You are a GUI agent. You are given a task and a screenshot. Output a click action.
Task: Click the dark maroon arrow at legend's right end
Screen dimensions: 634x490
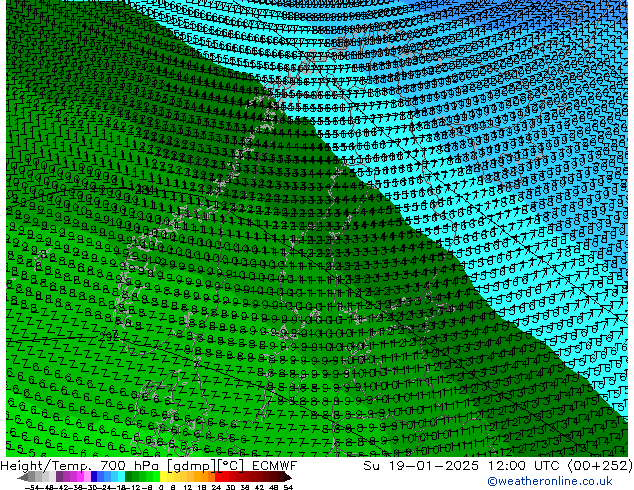click(x=287, y=477)
